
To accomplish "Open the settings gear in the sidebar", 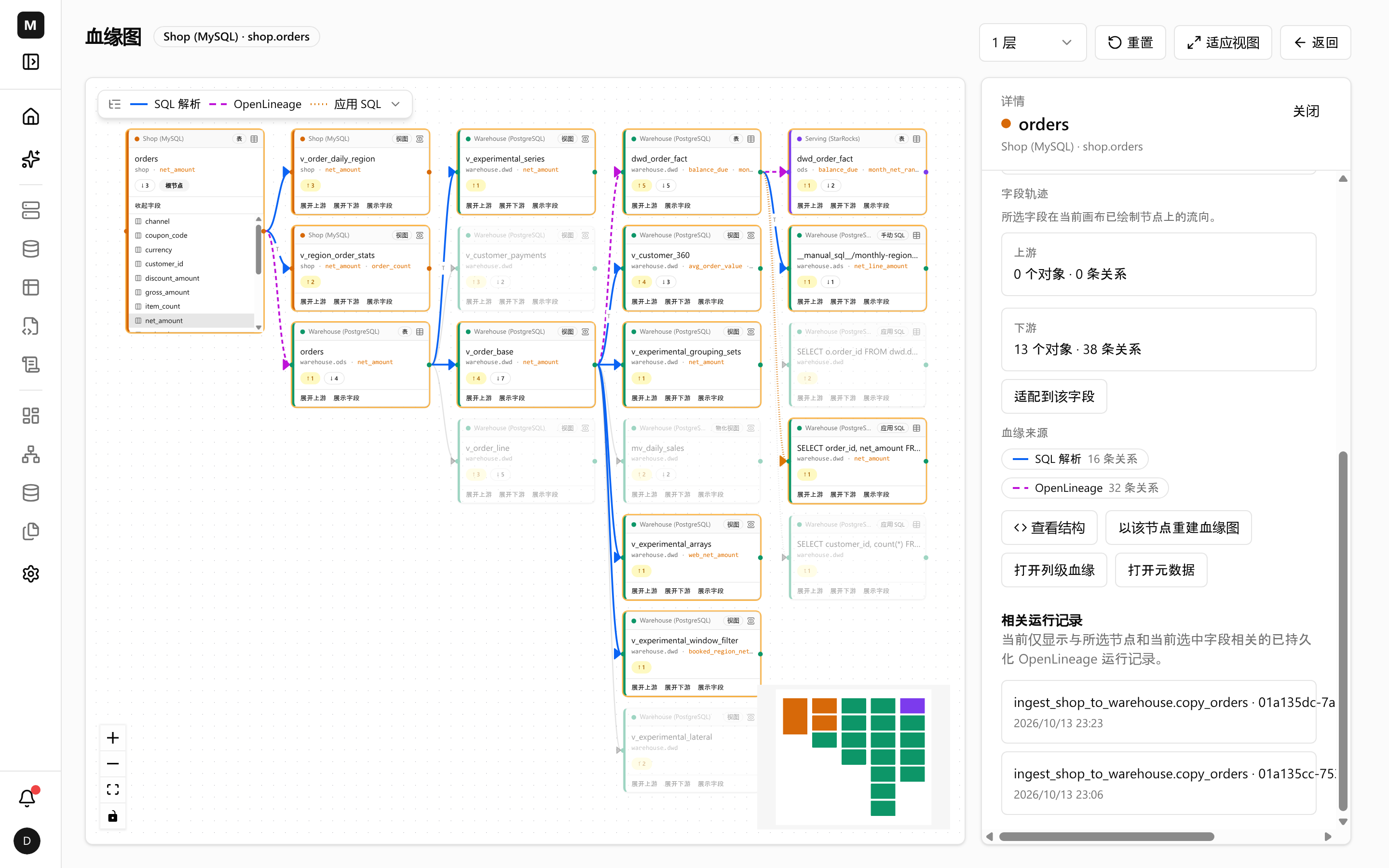I will click(30, 573).
